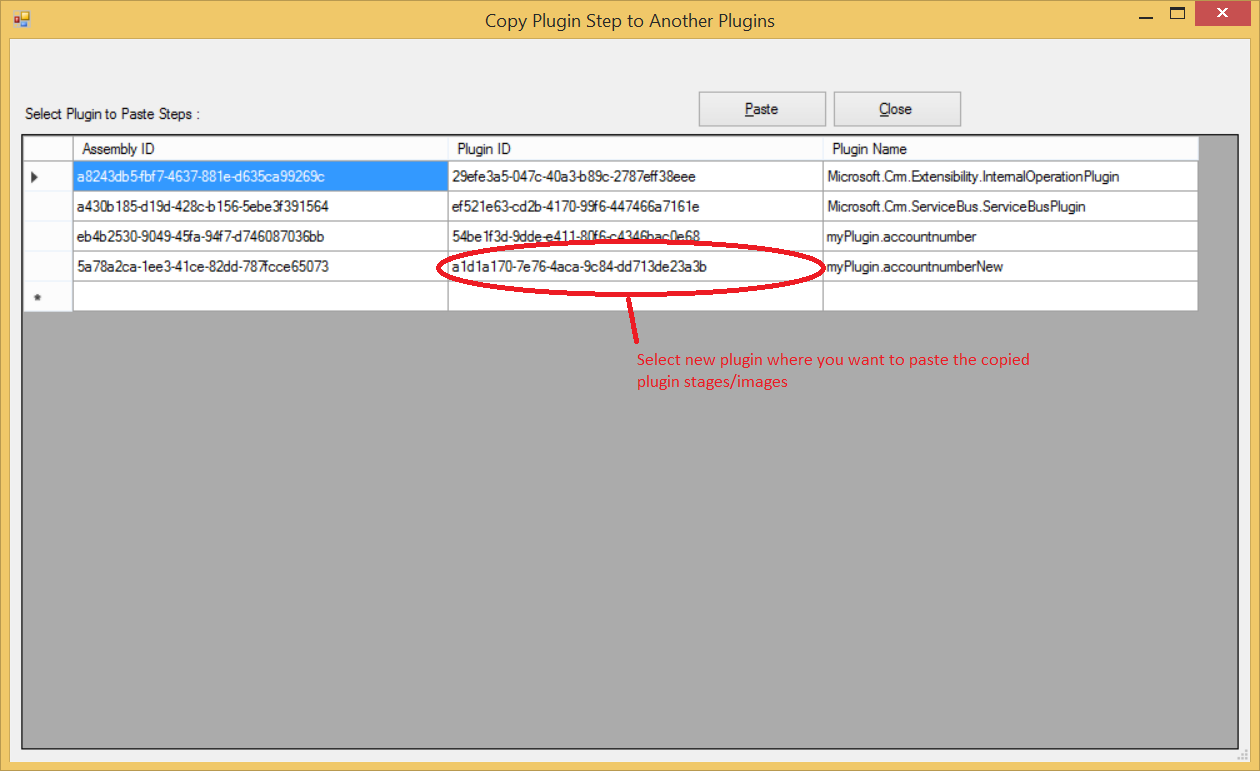Select Assembly ID 5a78a2ca in the last row
The image size is (1260, 771).
pos(260,266)
